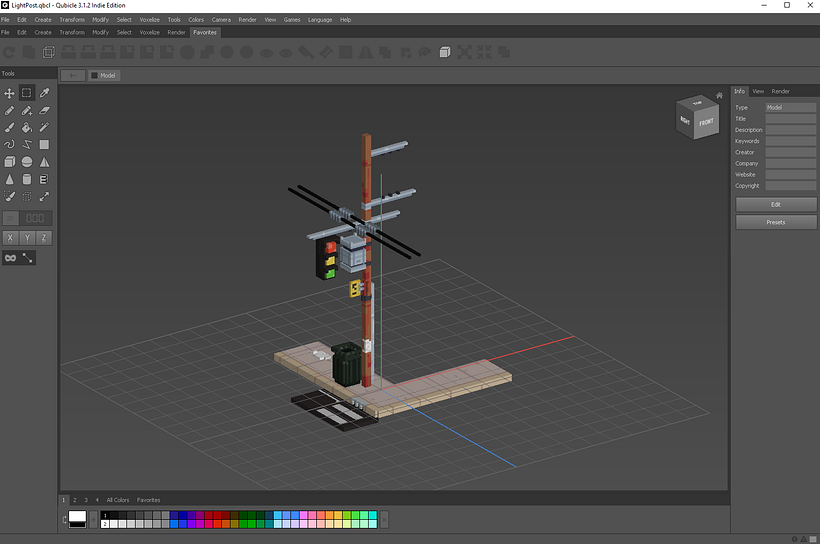The width and height of the screenshot is (820, 544).
Task: Select the dotted box selection tool
Action: click(27, 196)
